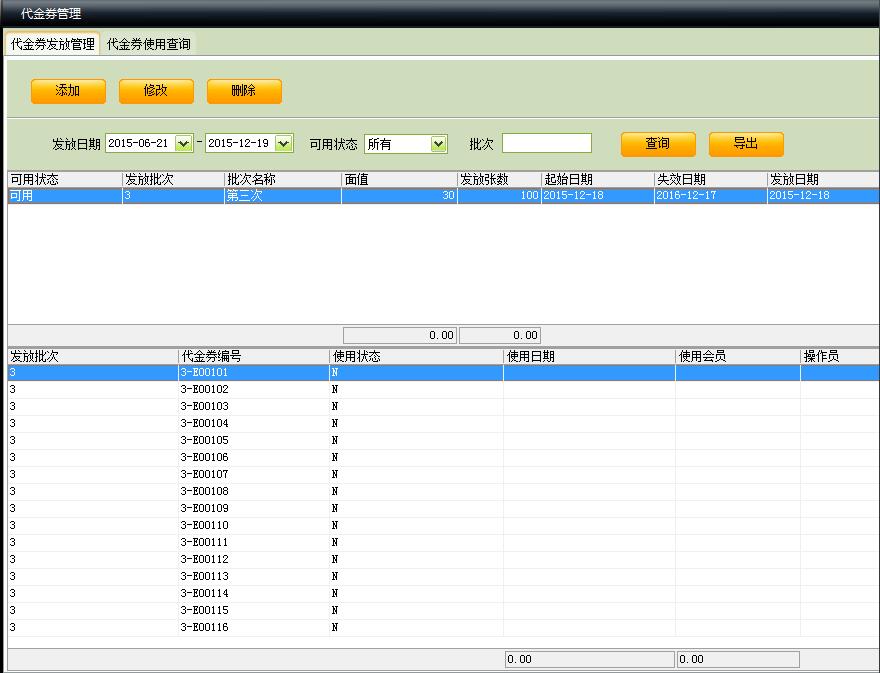
Task: Select voucher 3-E00109 row
Action: click(443, 509)
